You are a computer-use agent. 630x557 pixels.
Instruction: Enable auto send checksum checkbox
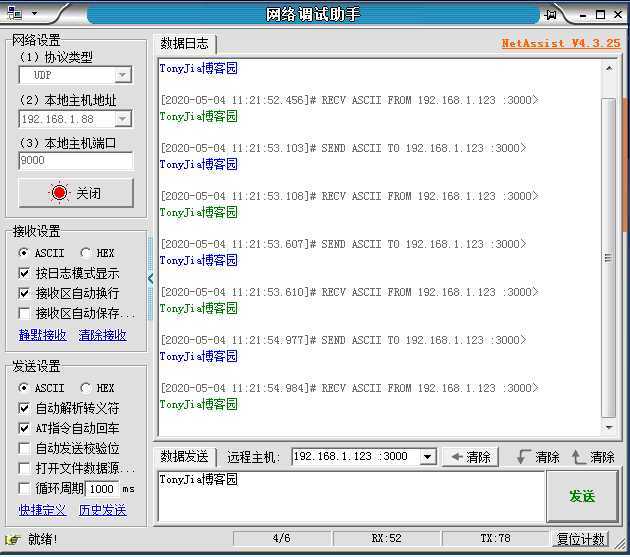point(24,448)
